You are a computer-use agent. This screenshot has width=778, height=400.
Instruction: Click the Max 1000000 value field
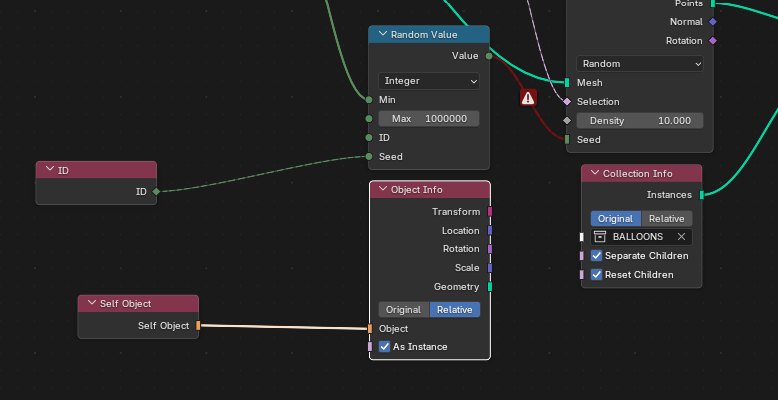click(x=429, y=119)
